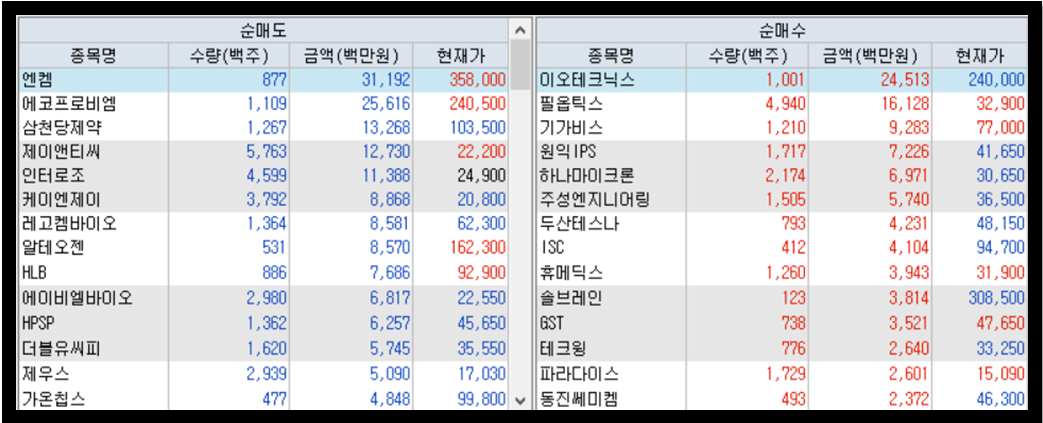
Task: Select the 하나마이크론 stock name
Action: pos(588,176)
